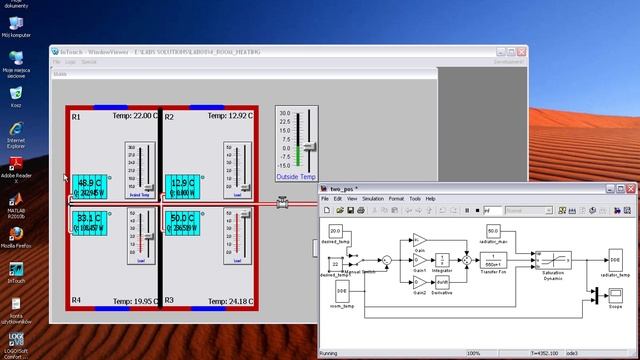This screenshot has width=640, height=360.
Task: Click the pipe valve icon in InTouch
Action: coord(282,202)
